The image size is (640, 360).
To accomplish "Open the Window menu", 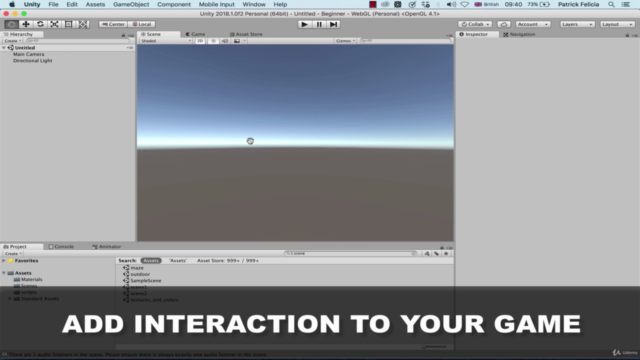I will click(x=254, y=4).
